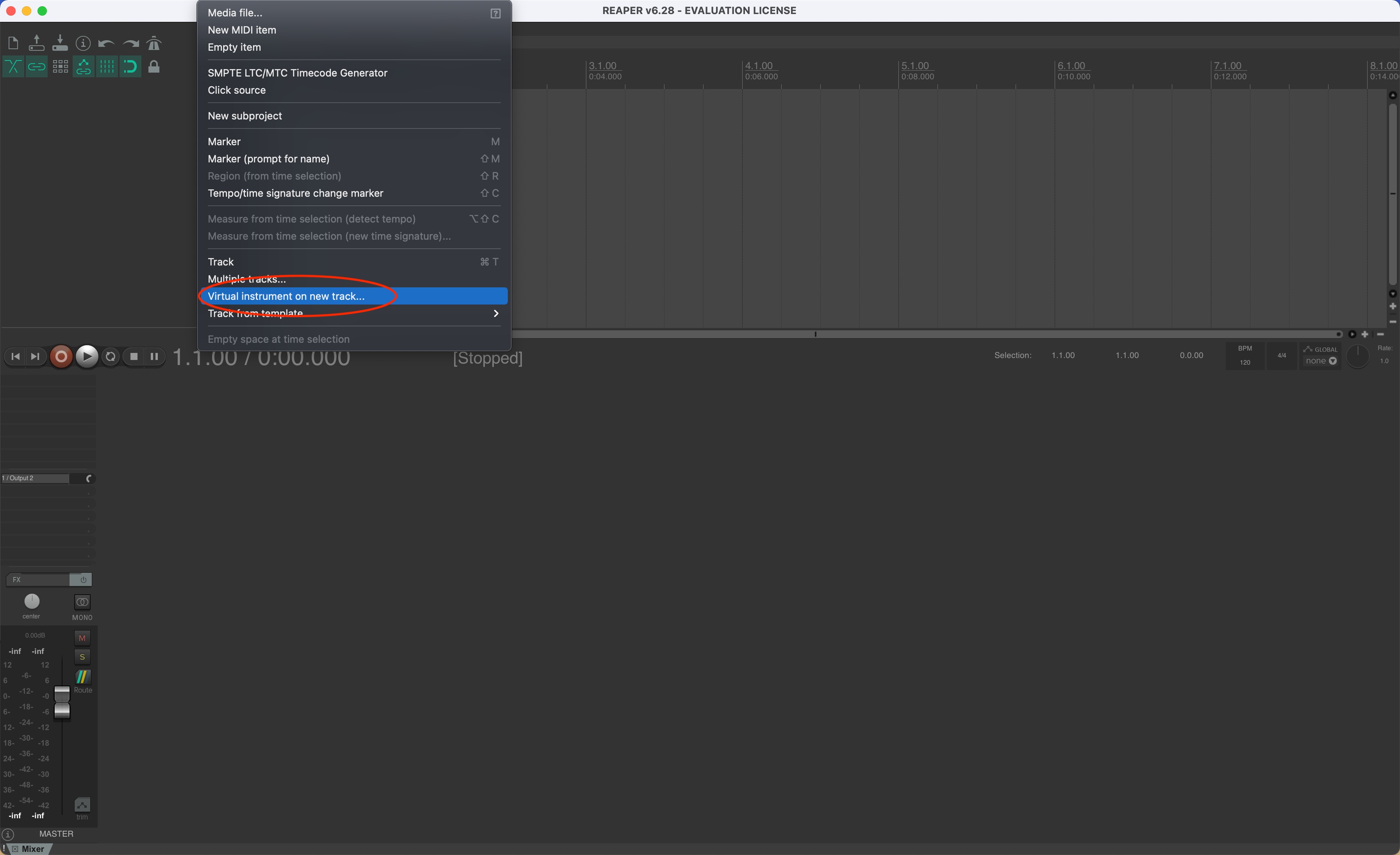Click the transport Record button
This screenshot has height=855, width=1400.
point(61,356)
